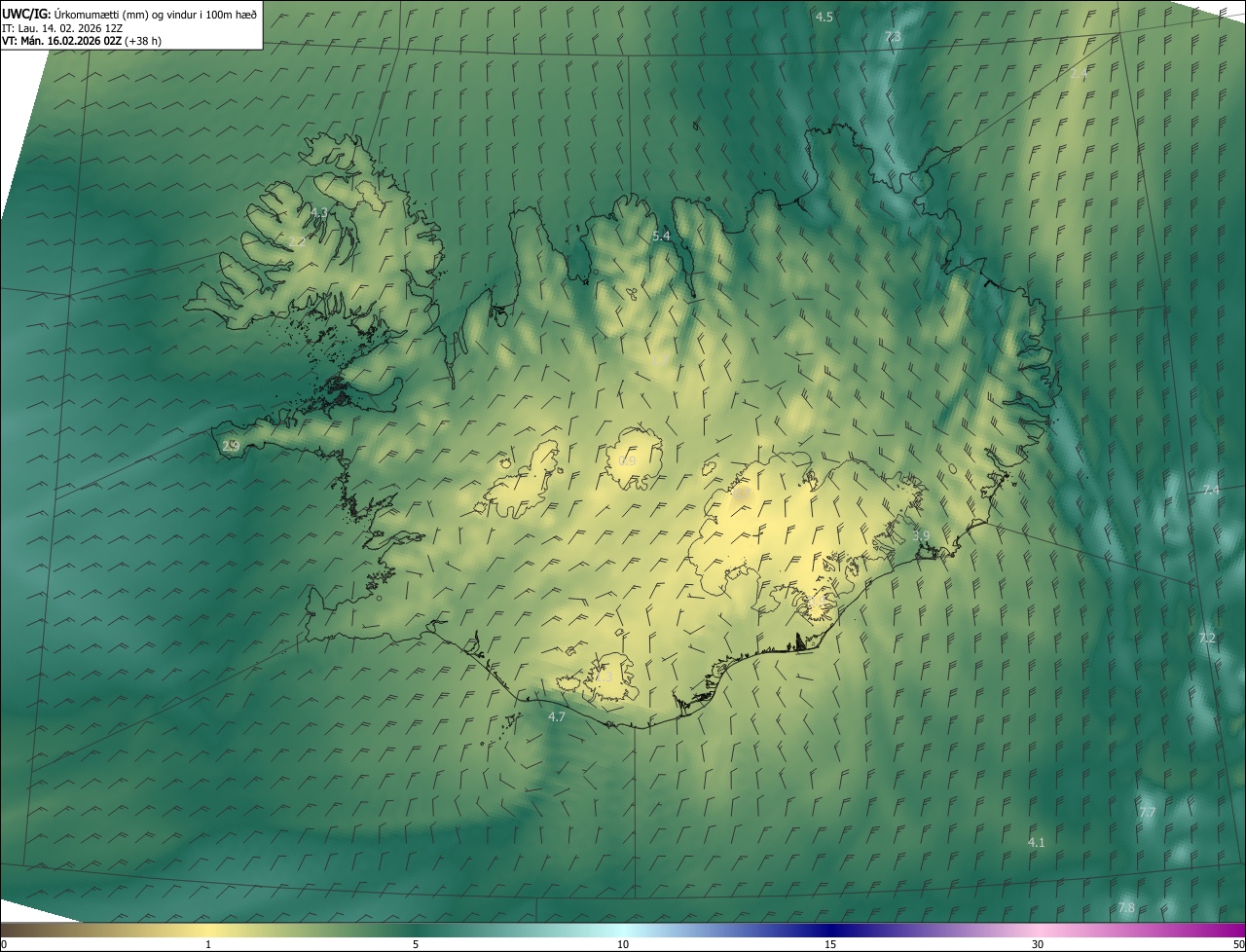This screenshot has width=1246, height=952.
Task: Click the 0 tick label on the color scale
Action: click(4, 944)
